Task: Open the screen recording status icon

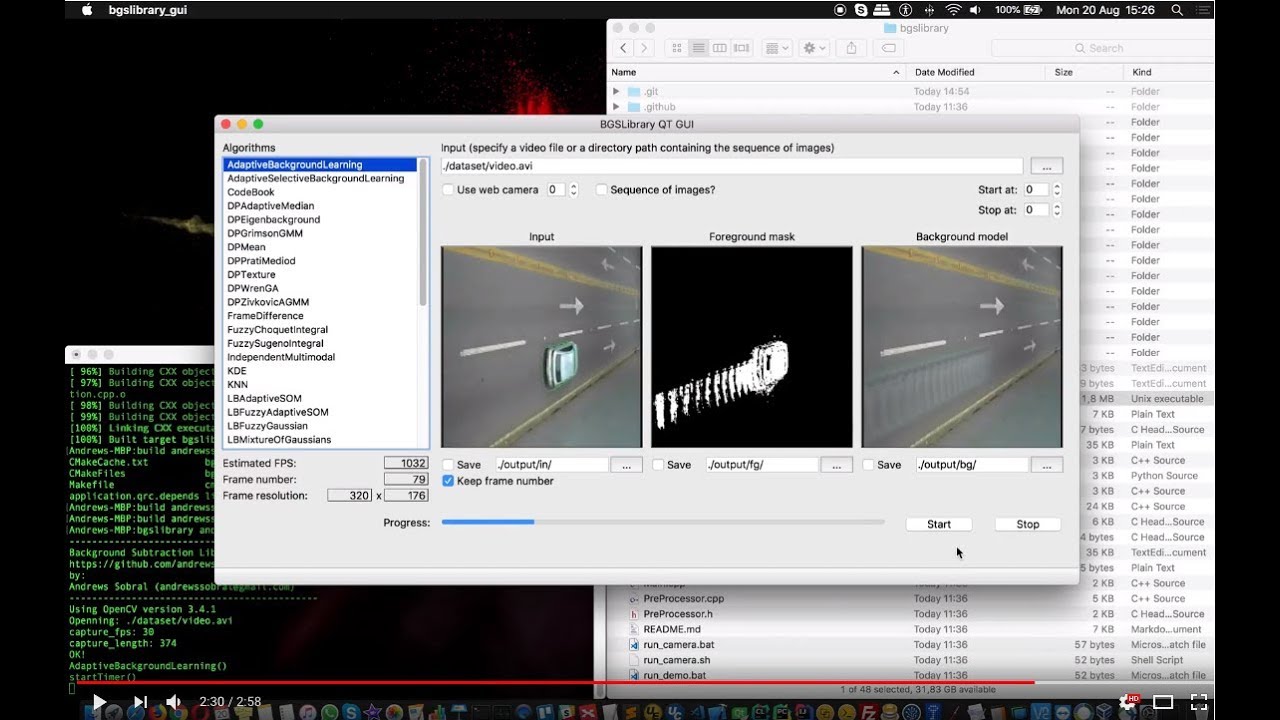Action: pos(840,10)
